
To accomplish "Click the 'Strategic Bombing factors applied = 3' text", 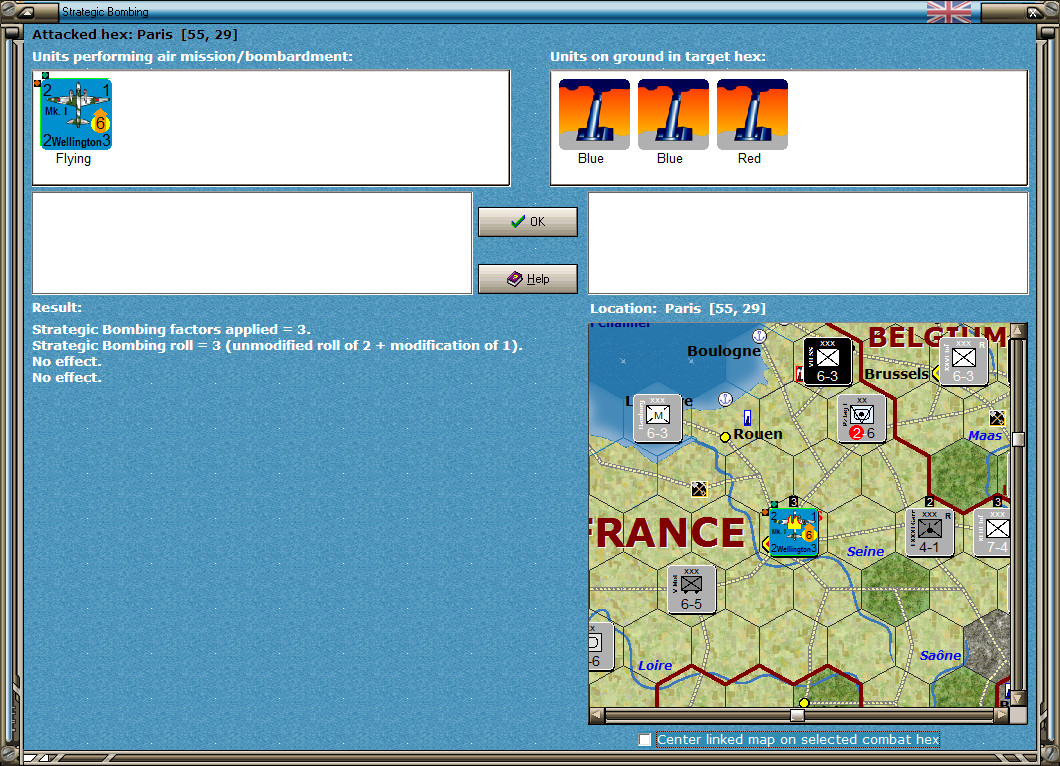I will [171, 329].
